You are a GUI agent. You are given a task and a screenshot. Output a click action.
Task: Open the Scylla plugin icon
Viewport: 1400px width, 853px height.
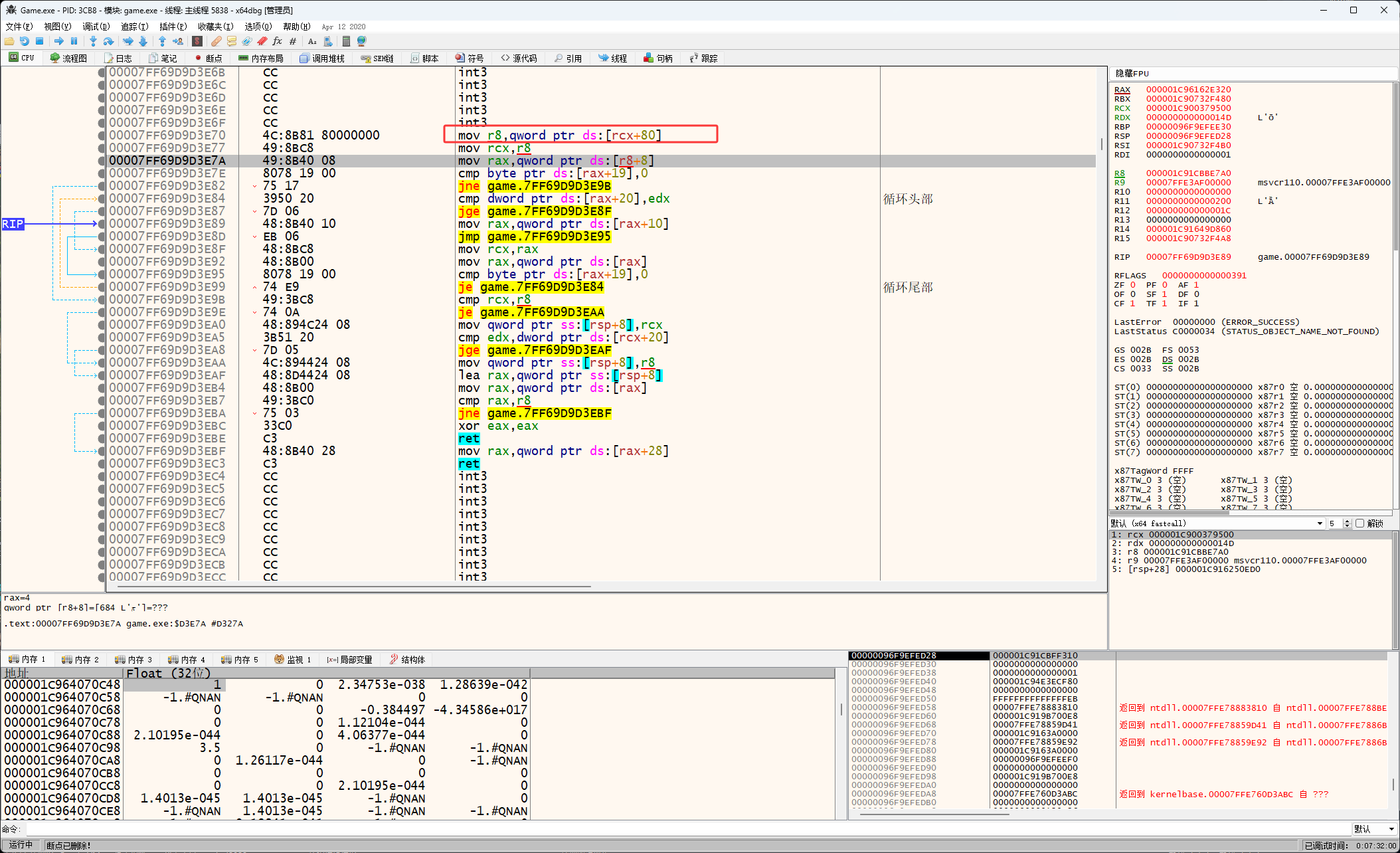[x=197, y=41]
